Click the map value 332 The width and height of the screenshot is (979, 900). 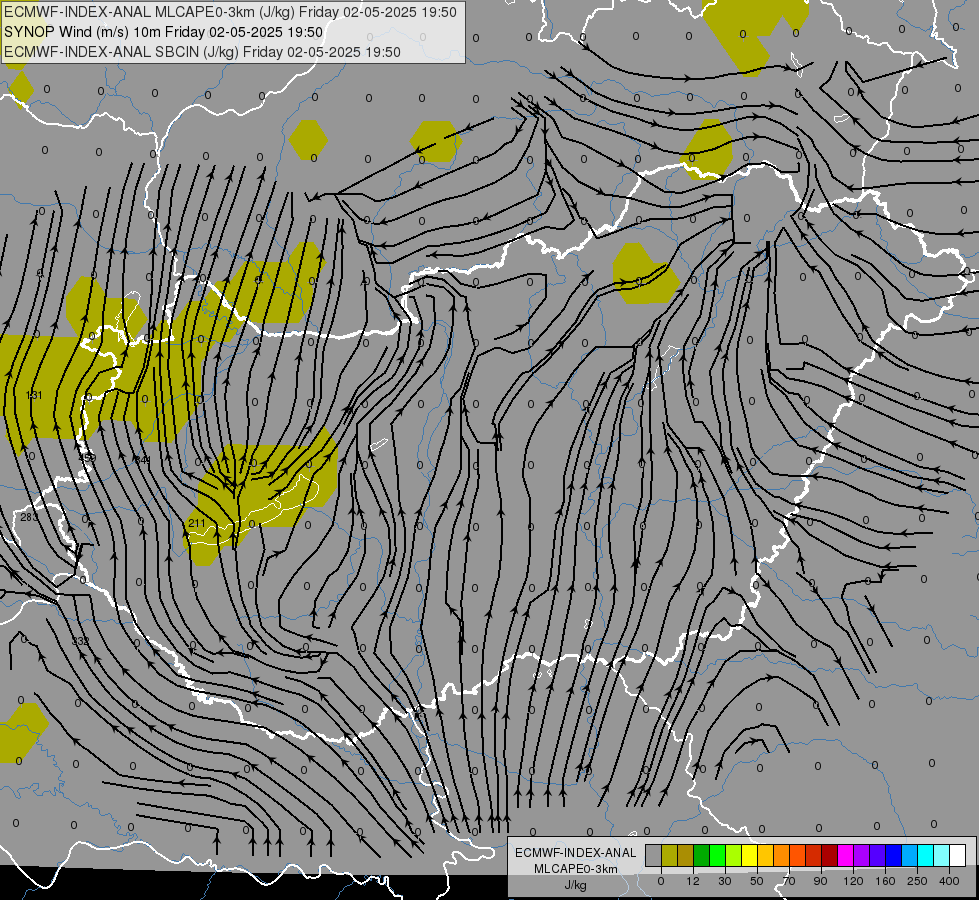(x=80, y=641)
